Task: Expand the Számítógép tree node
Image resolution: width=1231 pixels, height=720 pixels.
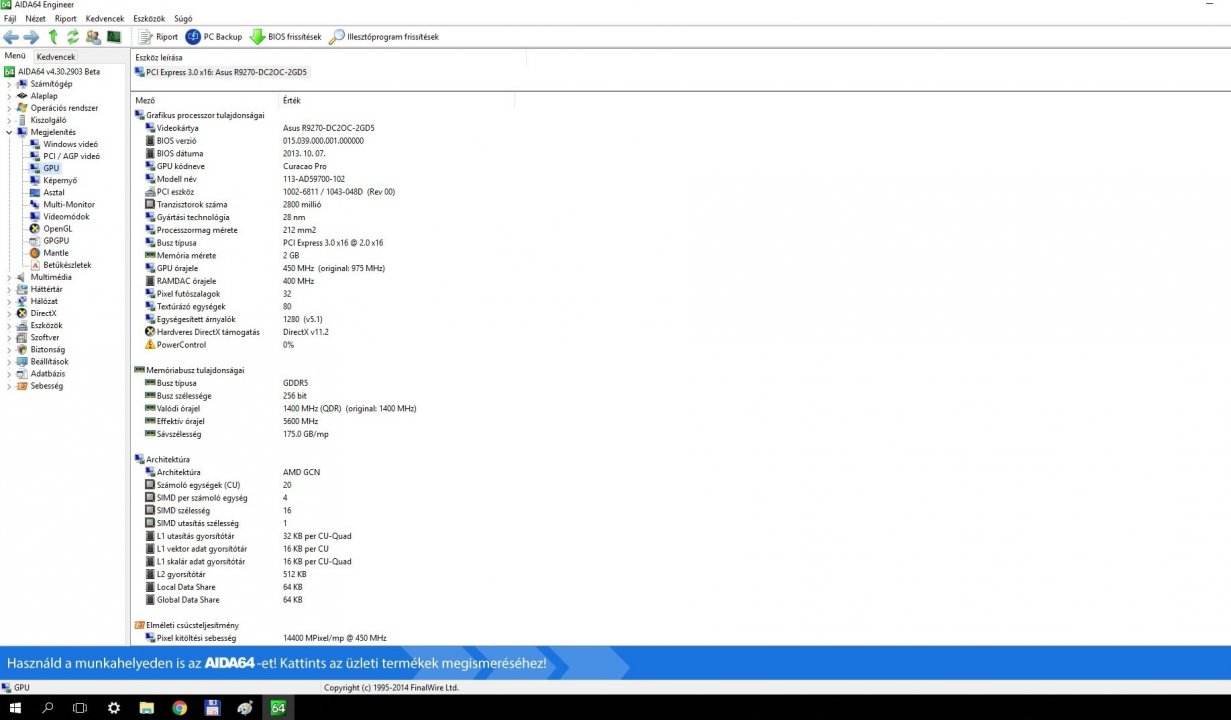Action: 9,84
